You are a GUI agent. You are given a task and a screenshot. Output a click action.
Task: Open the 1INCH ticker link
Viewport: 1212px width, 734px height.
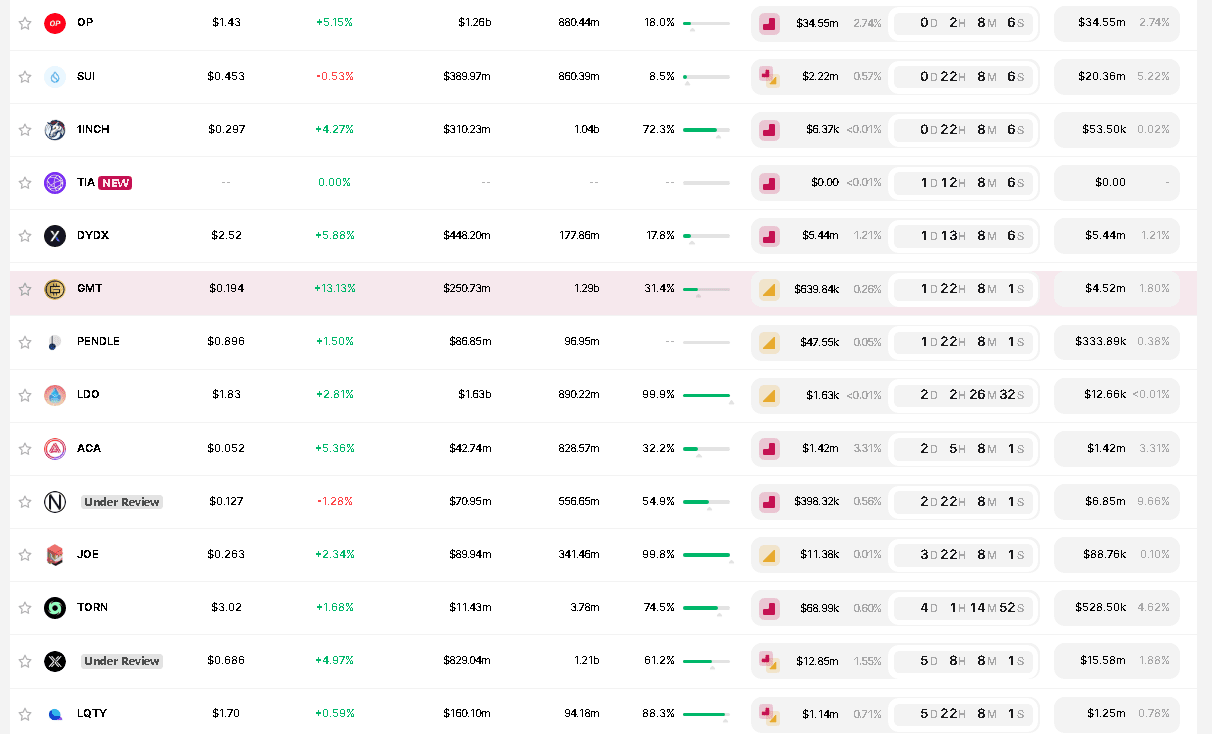point(94,129)
